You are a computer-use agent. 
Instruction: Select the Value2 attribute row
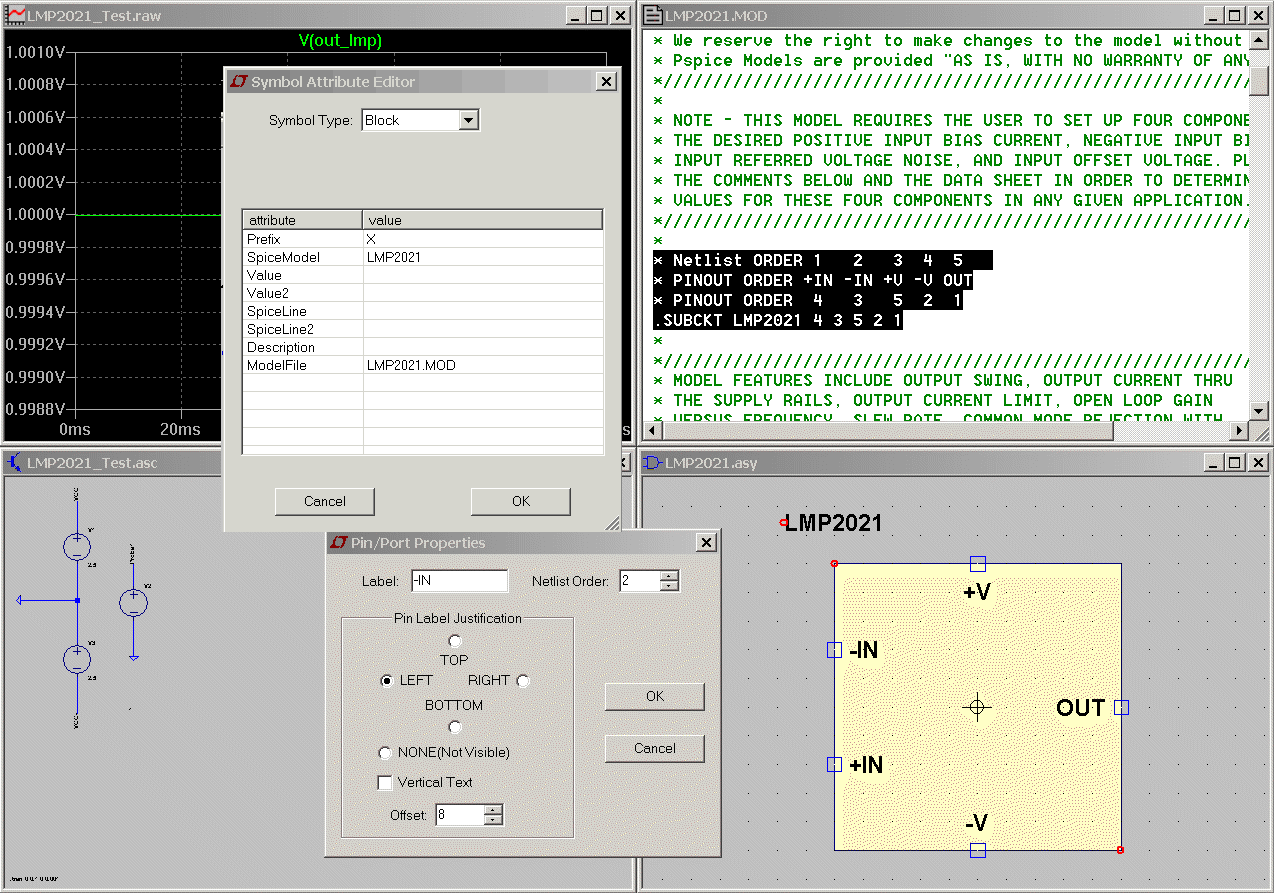coord(423,293)
